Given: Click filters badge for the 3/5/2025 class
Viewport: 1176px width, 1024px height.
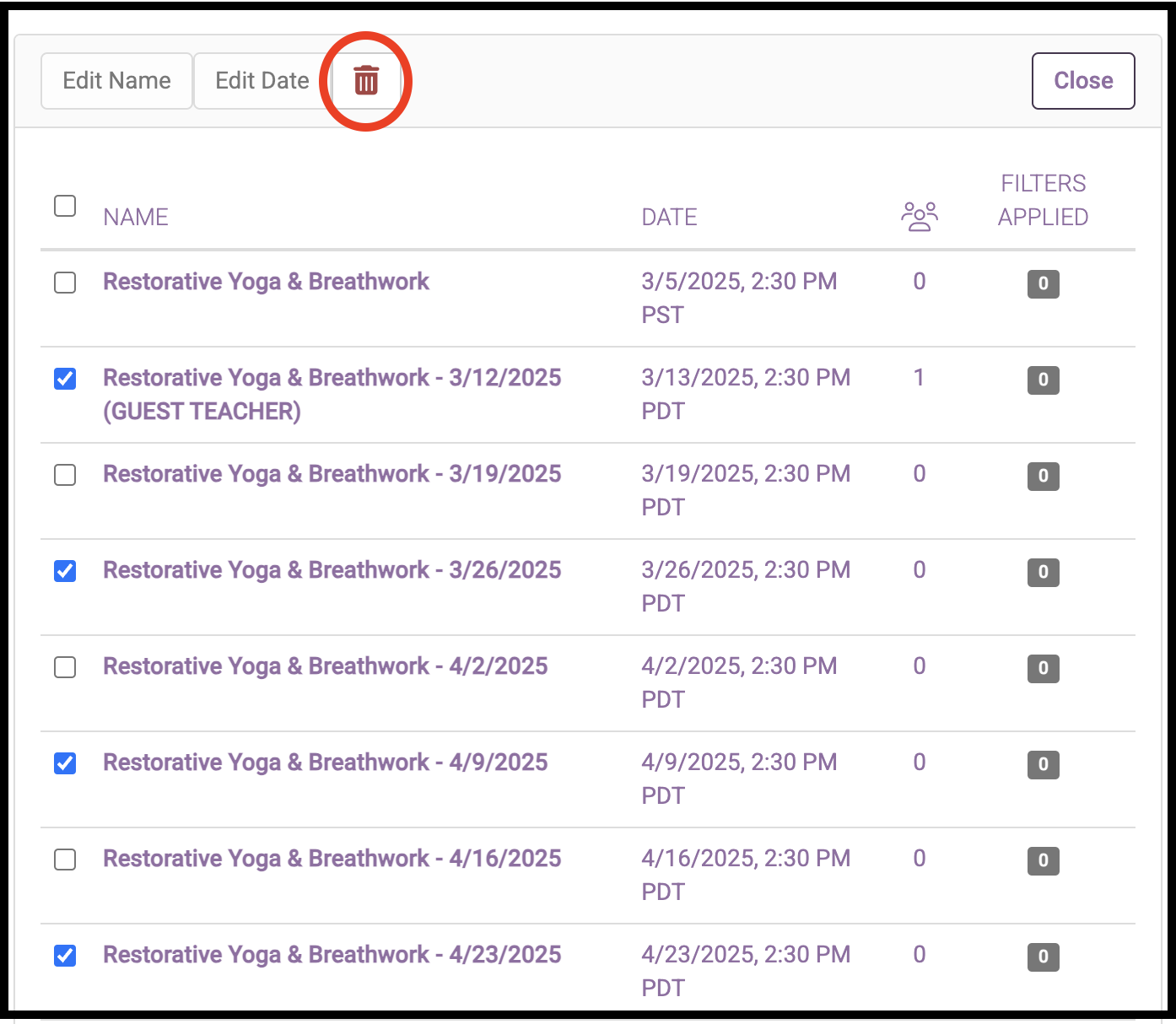Looking at the screenshot, I should point(1043,283).
